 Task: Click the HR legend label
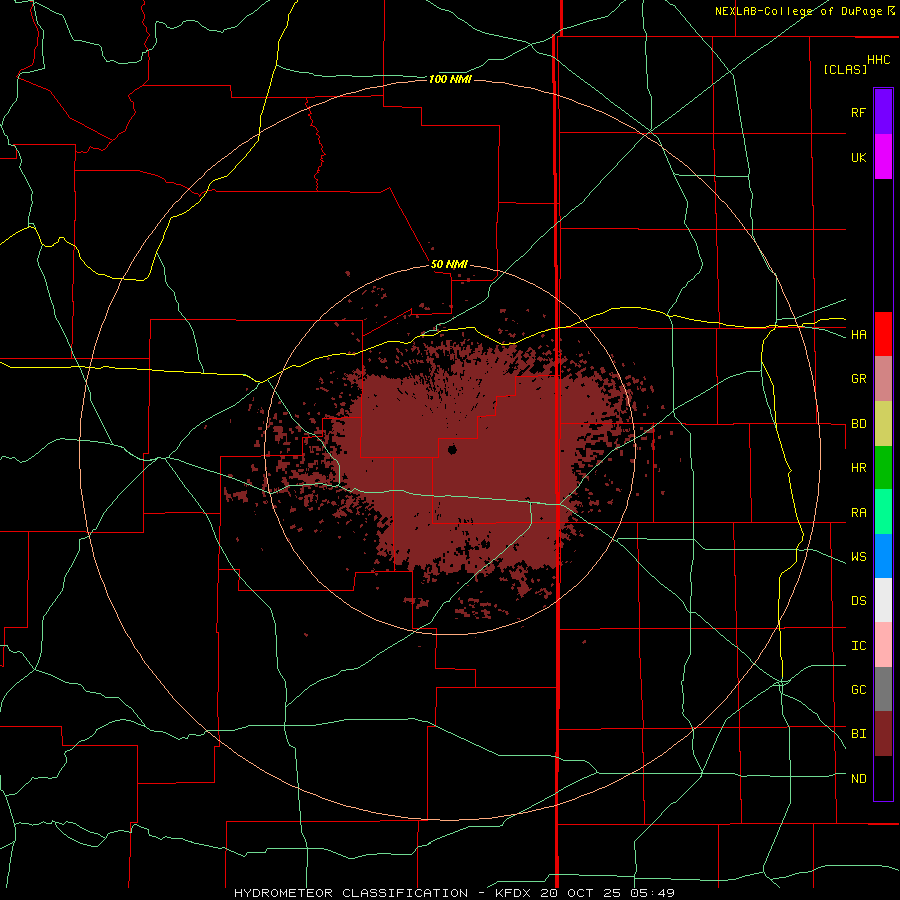coord(858,468)
